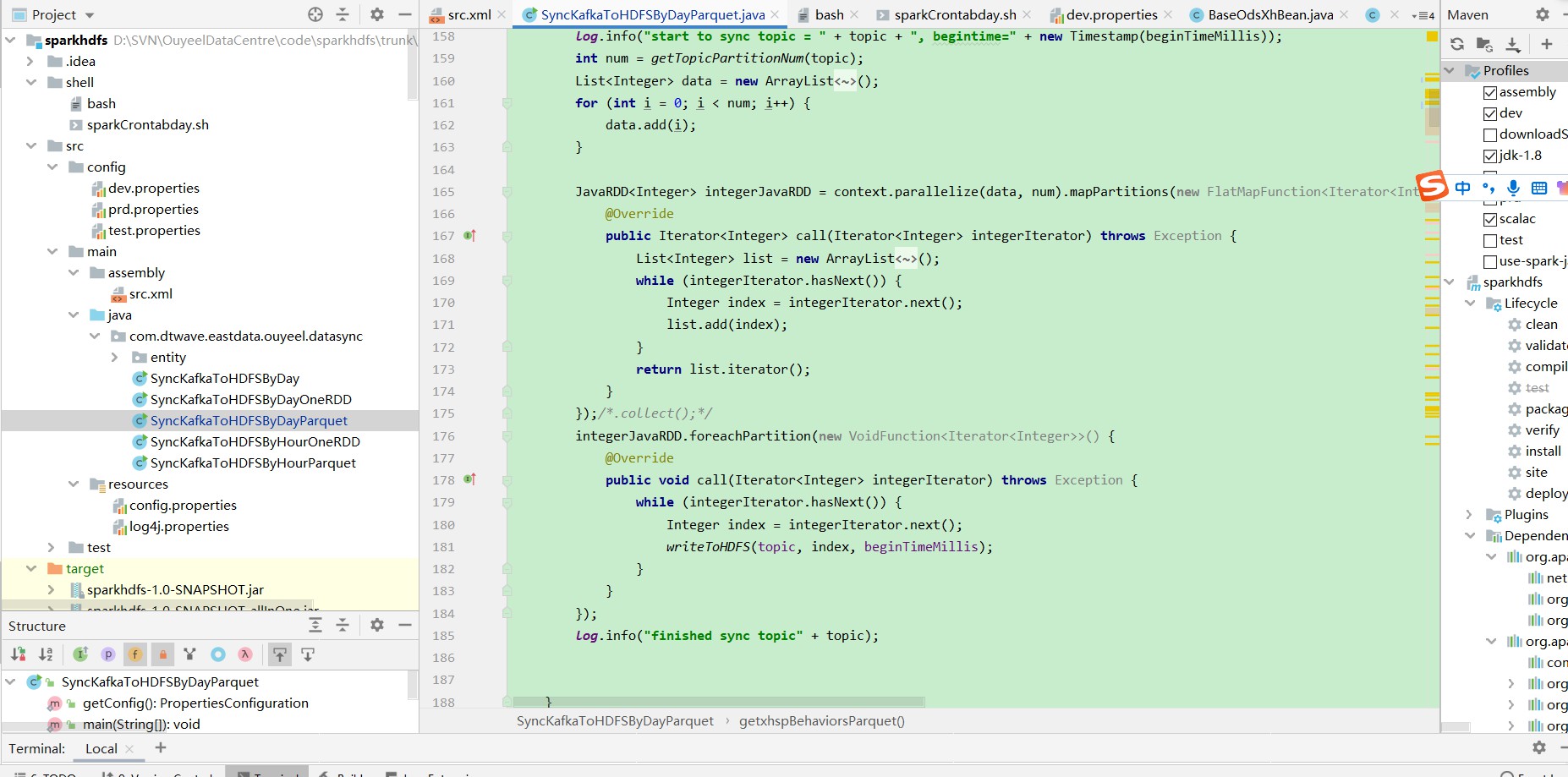Image resolution: width=1568 pixels, height=777 pixels.
Task: Select the Local terminal tab
Action: click(101, 748)
